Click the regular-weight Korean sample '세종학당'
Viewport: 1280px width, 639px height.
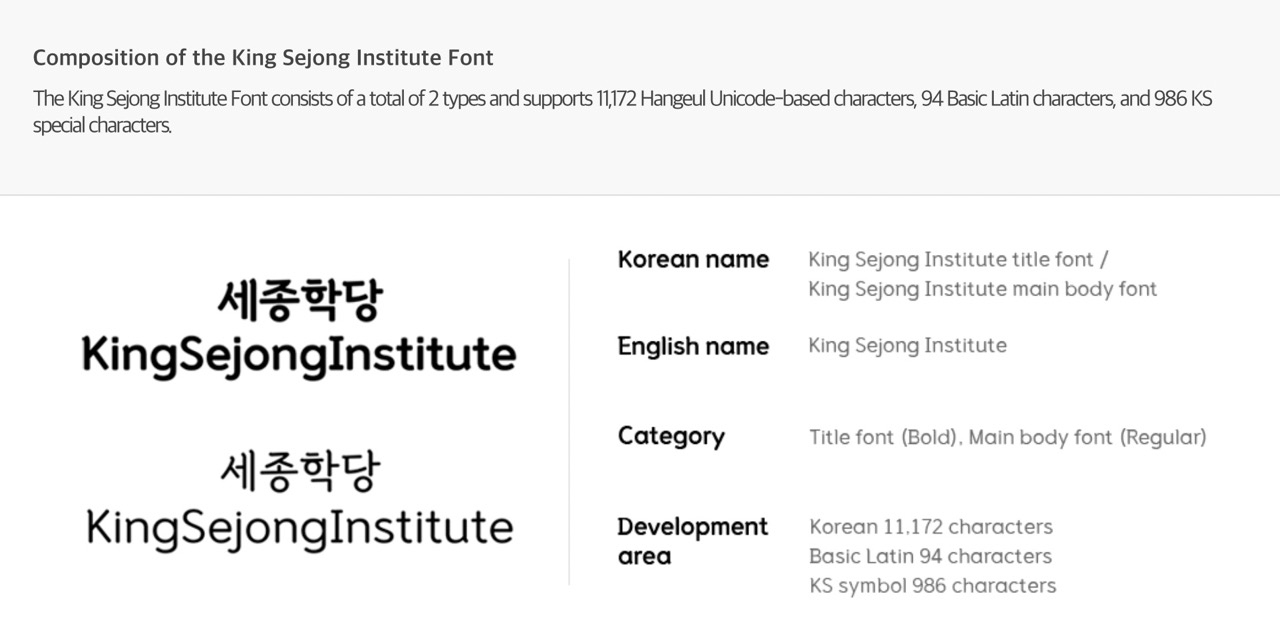(299, 472)
